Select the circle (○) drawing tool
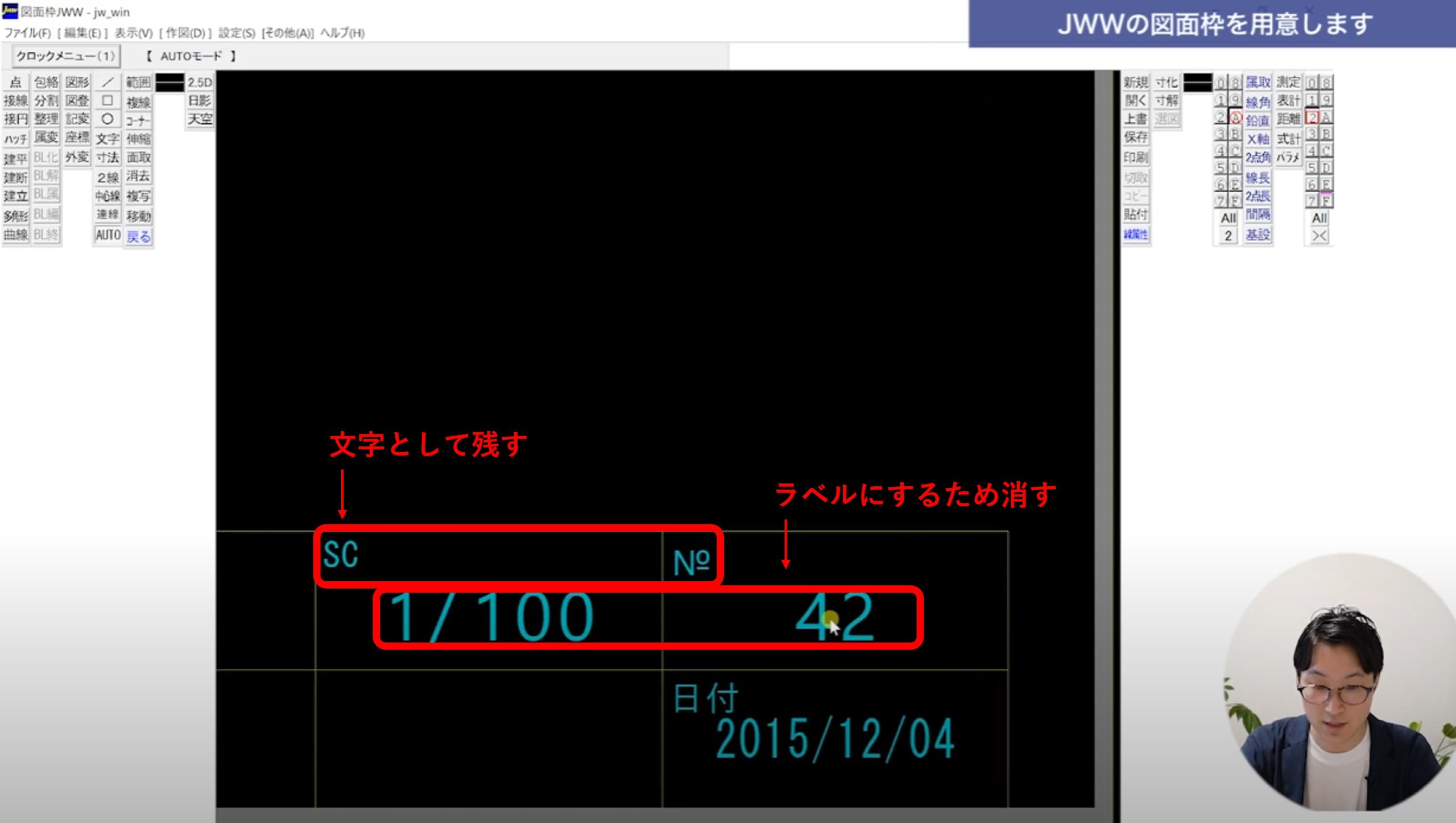Image resolution: width=1456 pixels, height=823 pixels. tap(107, 119)
